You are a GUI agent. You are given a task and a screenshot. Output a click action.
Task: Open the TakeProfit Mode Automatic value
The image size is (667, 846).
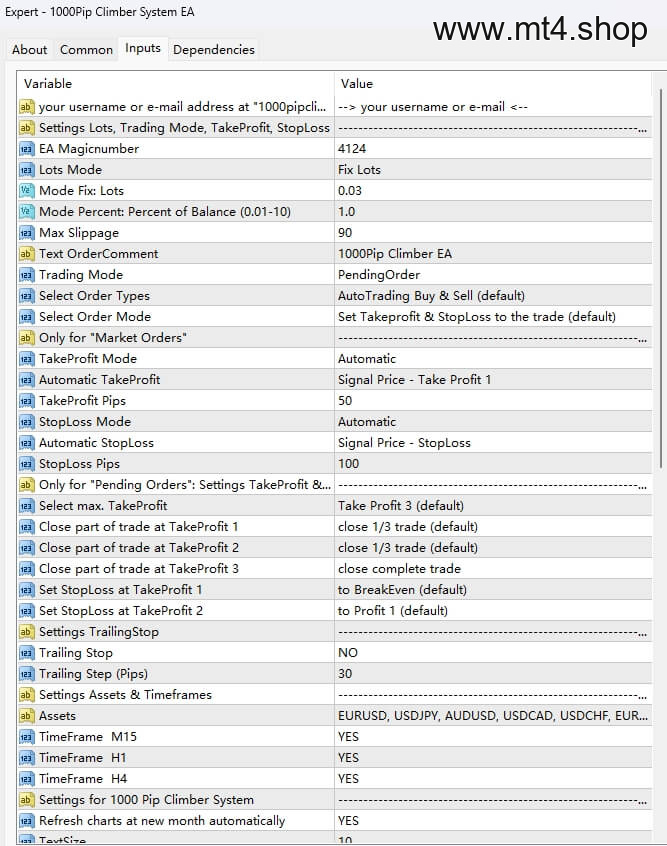[x=493, y=359]
